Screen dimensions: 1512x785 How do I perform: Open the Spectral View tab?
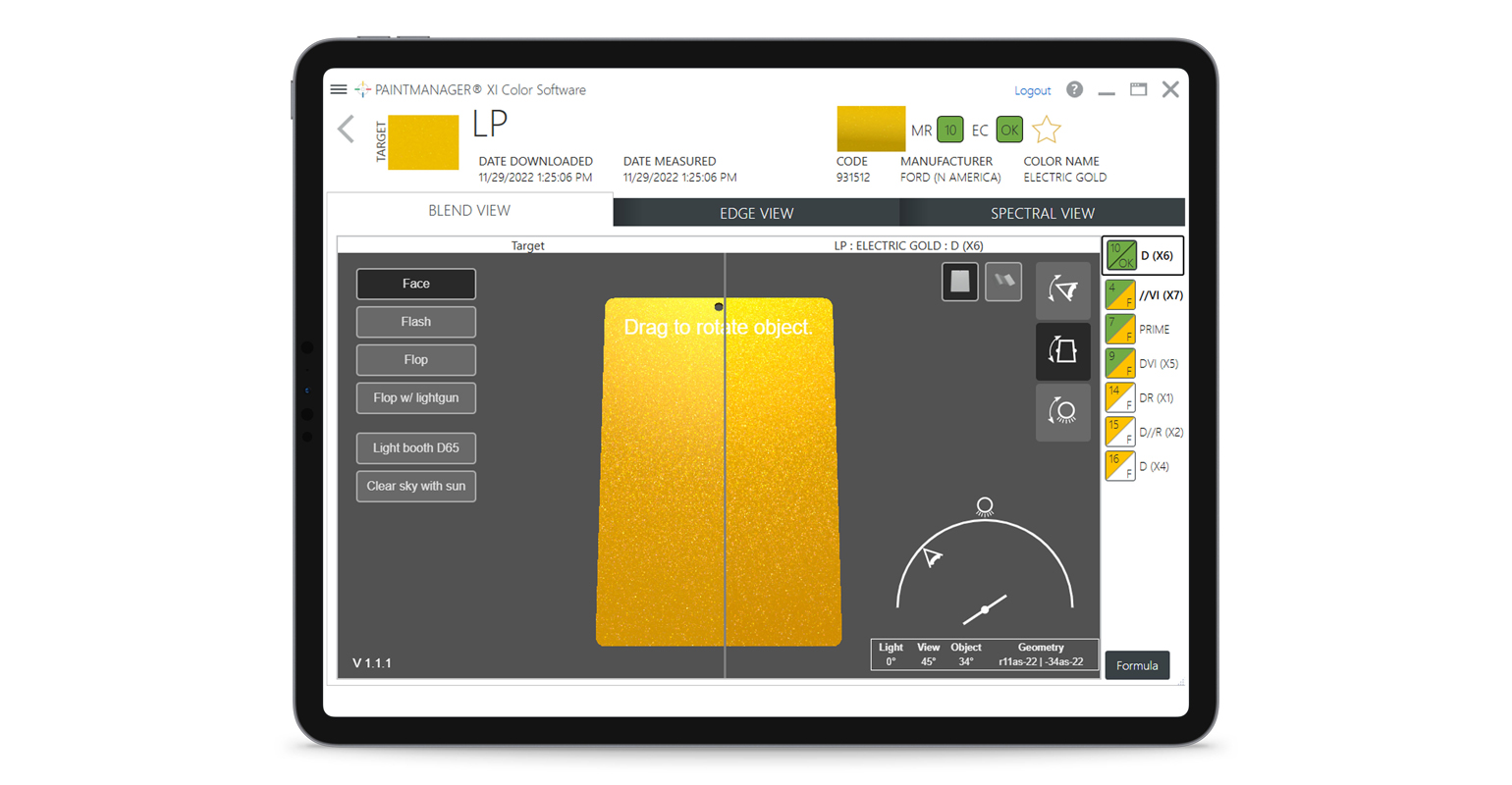point(1042,213)
